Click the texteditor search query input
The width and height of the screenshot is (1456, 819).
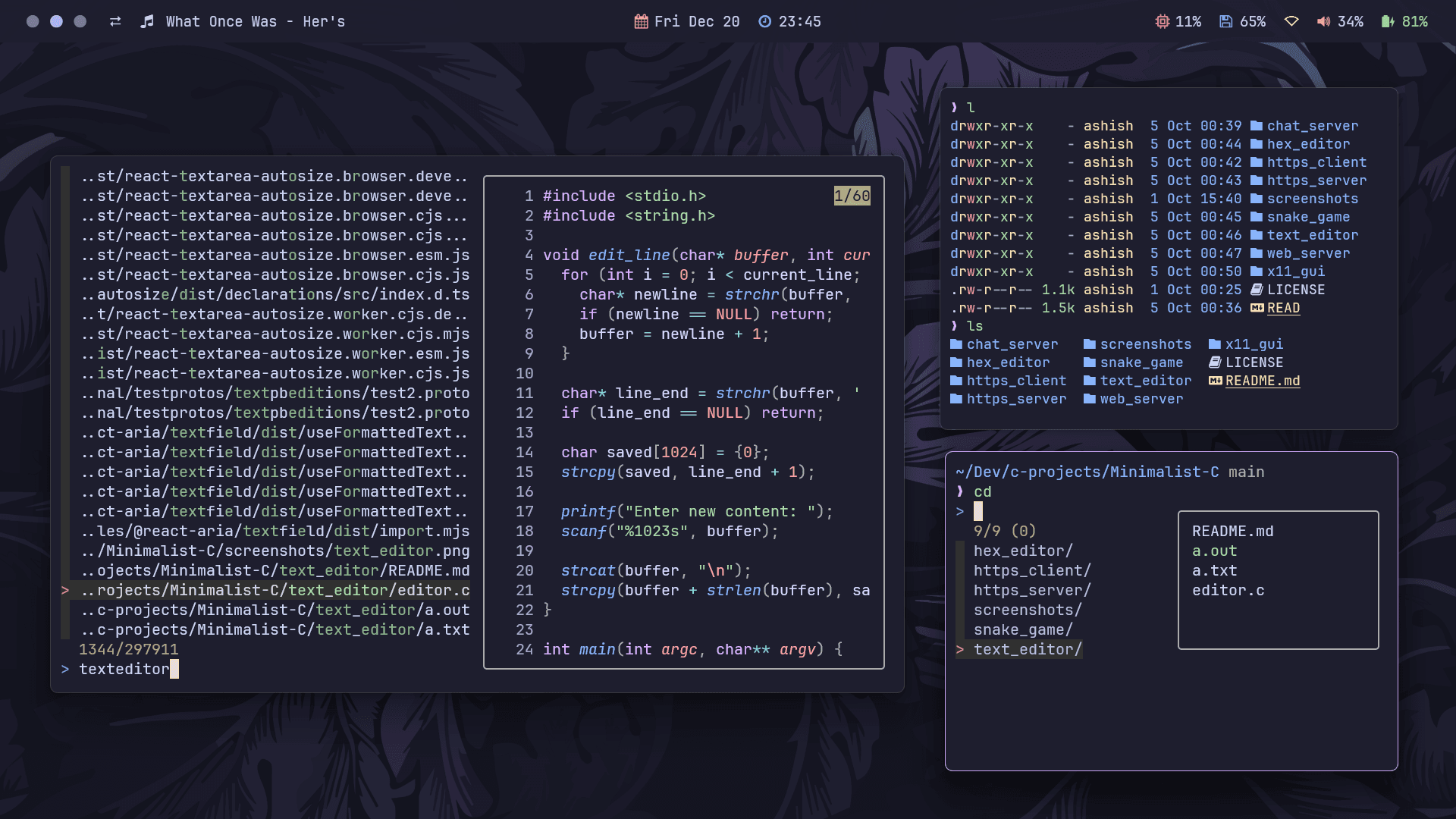click(124, 670)
